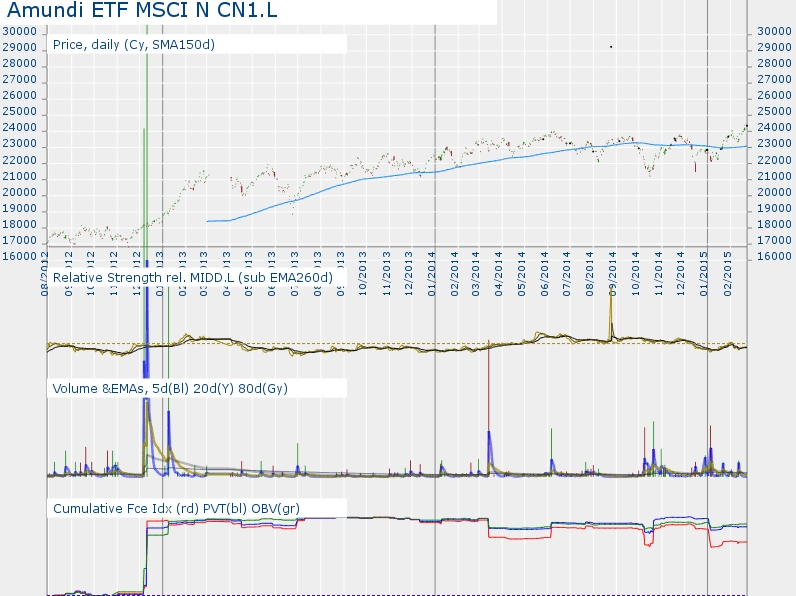Select 20000 on the left price axis
The height and width of the screenshot is (596, 796).
pyautogui.click(x=20, y=192)
